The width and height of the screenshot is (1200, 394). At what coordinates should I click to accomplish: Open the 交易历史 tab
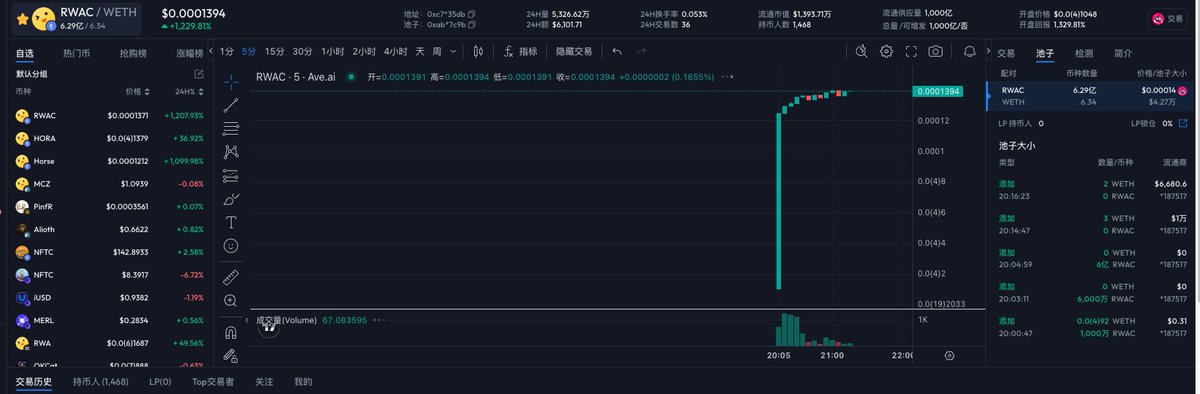34,381
